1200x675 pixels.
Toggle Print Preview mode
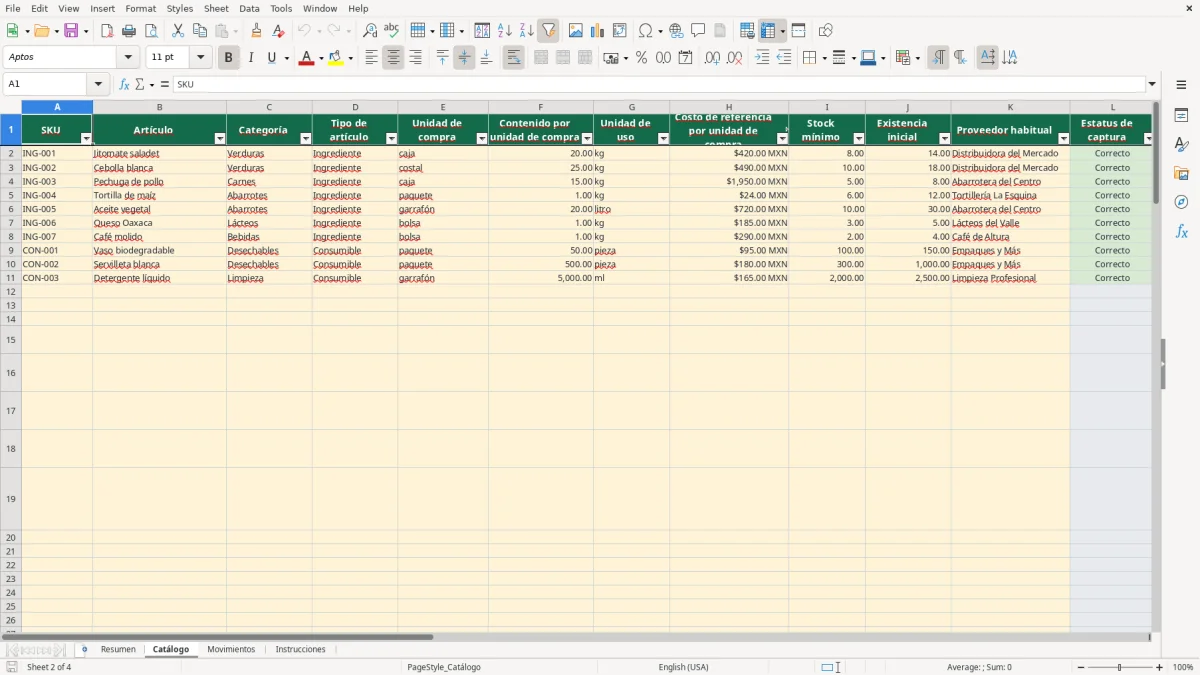pos(151,31)
